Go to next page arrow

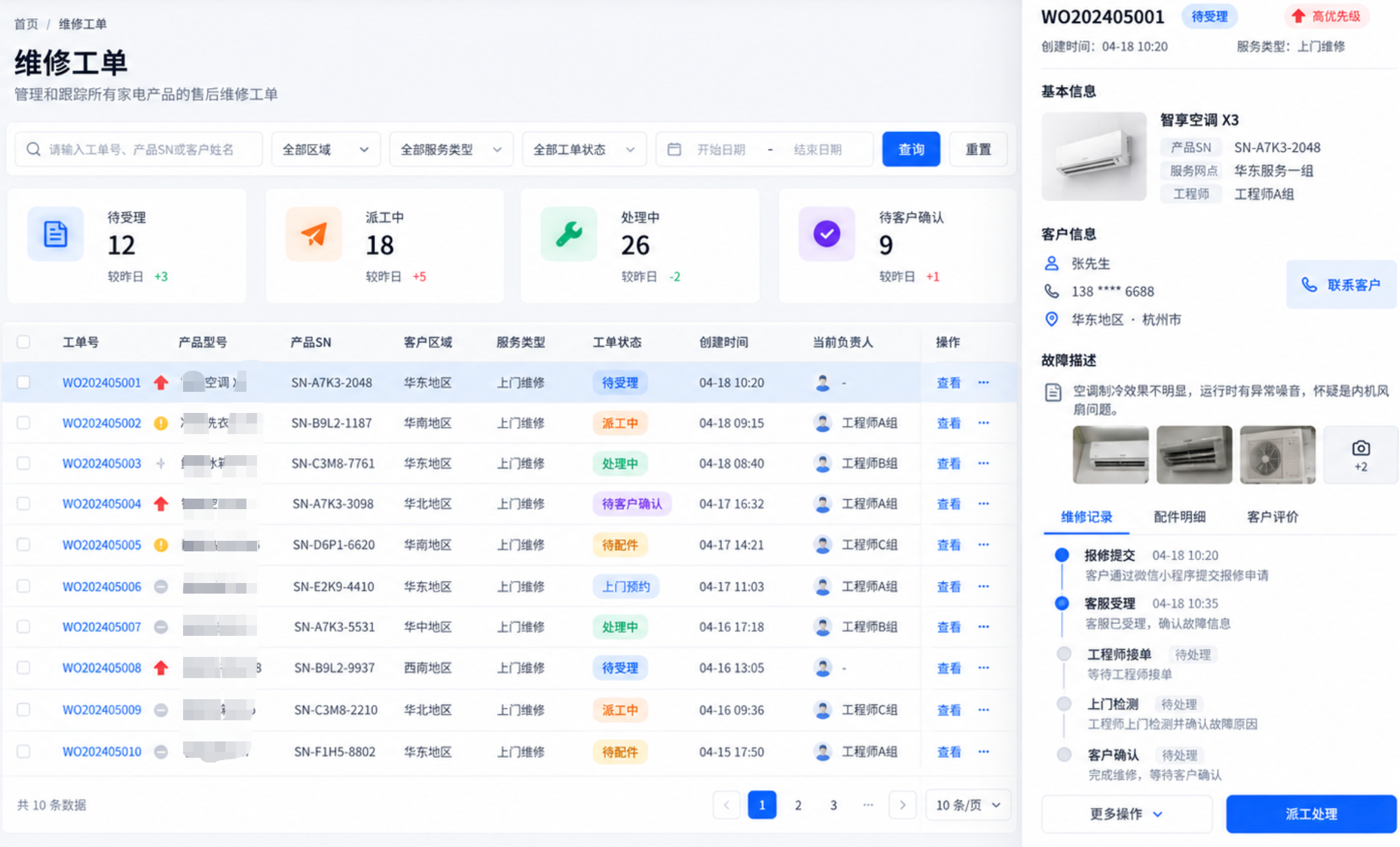pyautogui.click(x=902, y=805)
